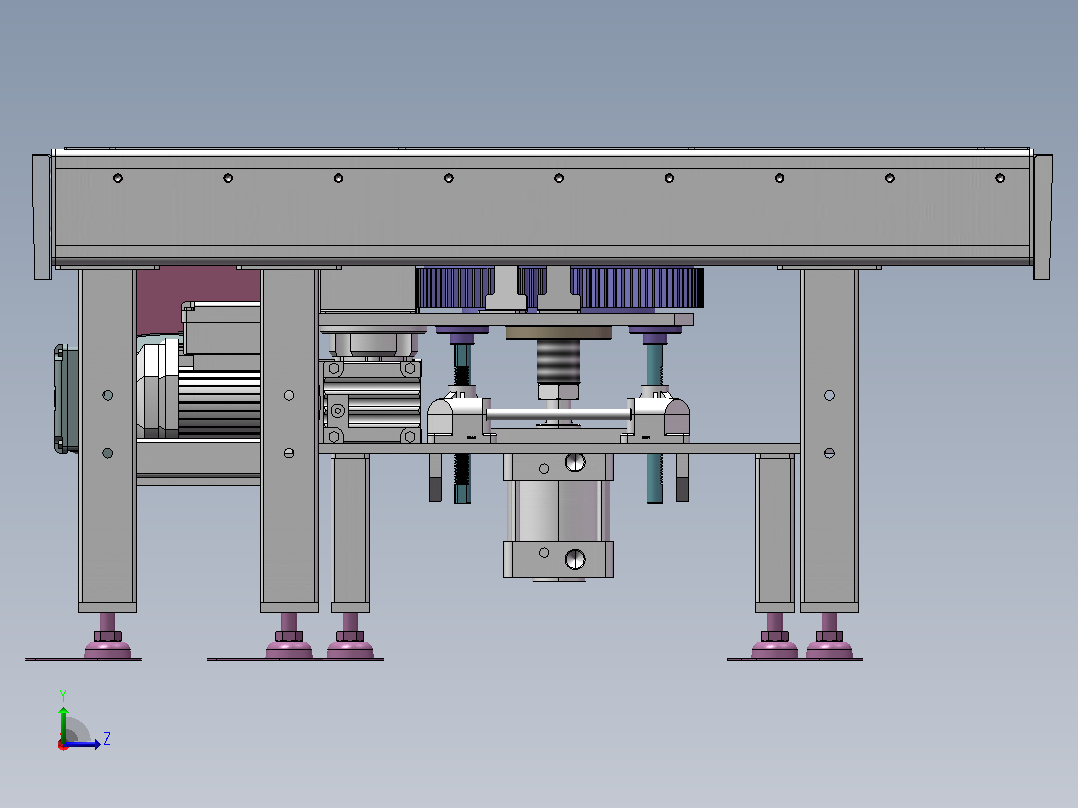Screen dimensions: 1078x808
Task: Click the right end cap of the conveyor beam
Action: pyautogui.click(x=1042, y=217)
